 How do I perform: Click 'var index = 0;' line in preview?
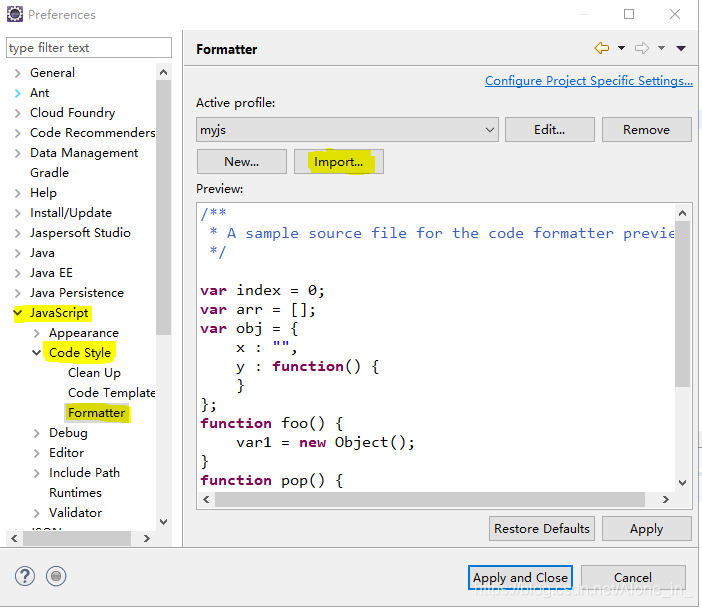click(x=262, y=291)
